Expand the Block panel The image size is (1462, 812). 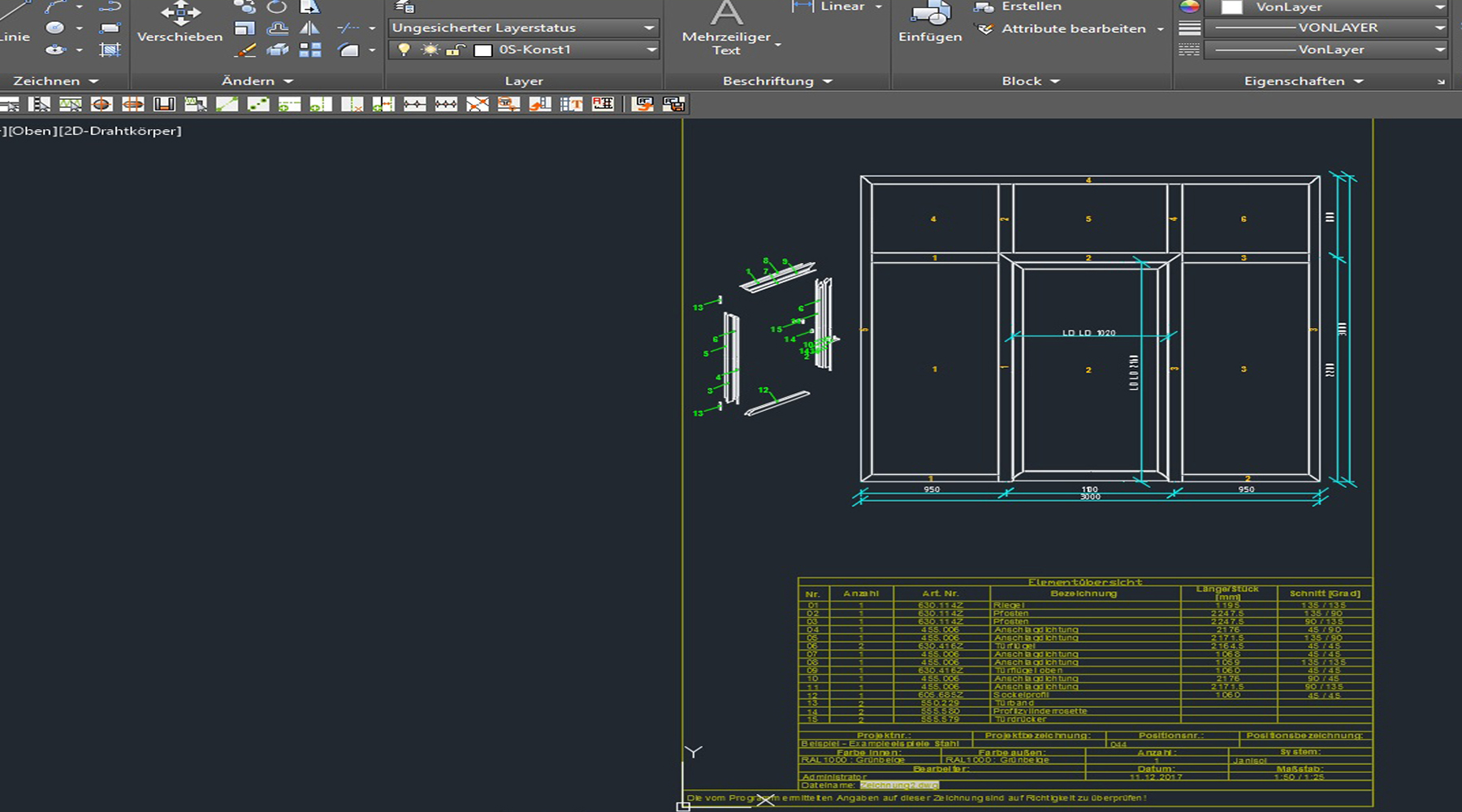click(x=1031, y=81)
